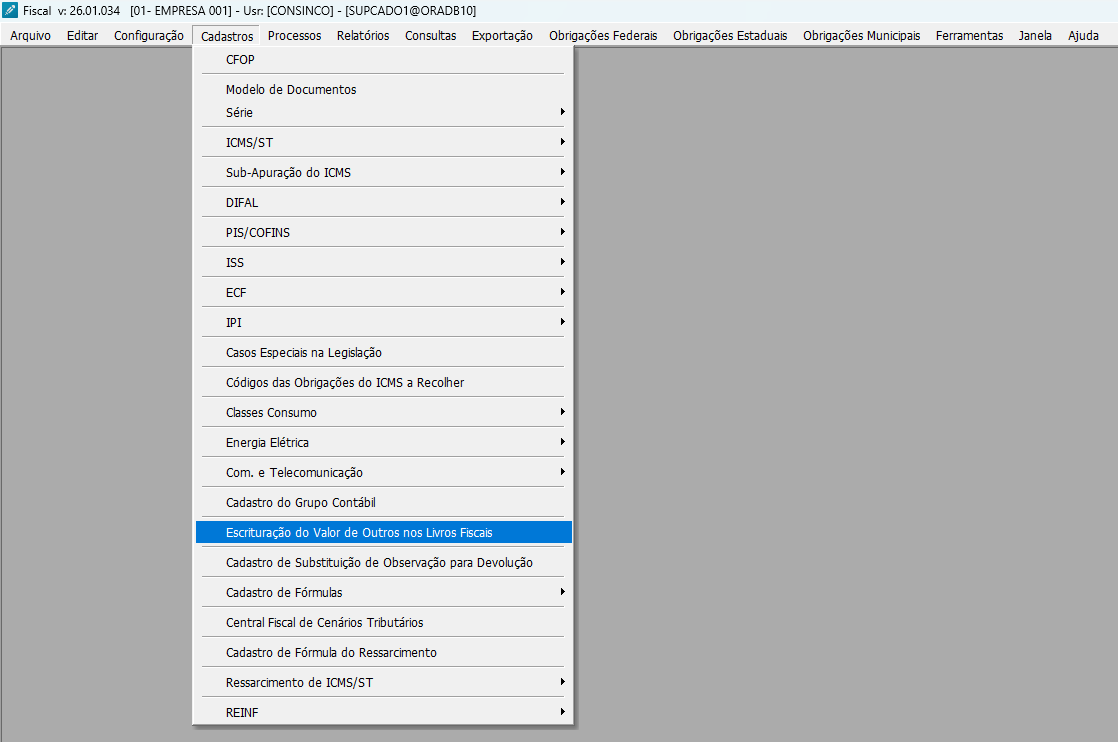Expand the PIS/COFINS submenu
The image size is (1118, 742).
[384, 232]
